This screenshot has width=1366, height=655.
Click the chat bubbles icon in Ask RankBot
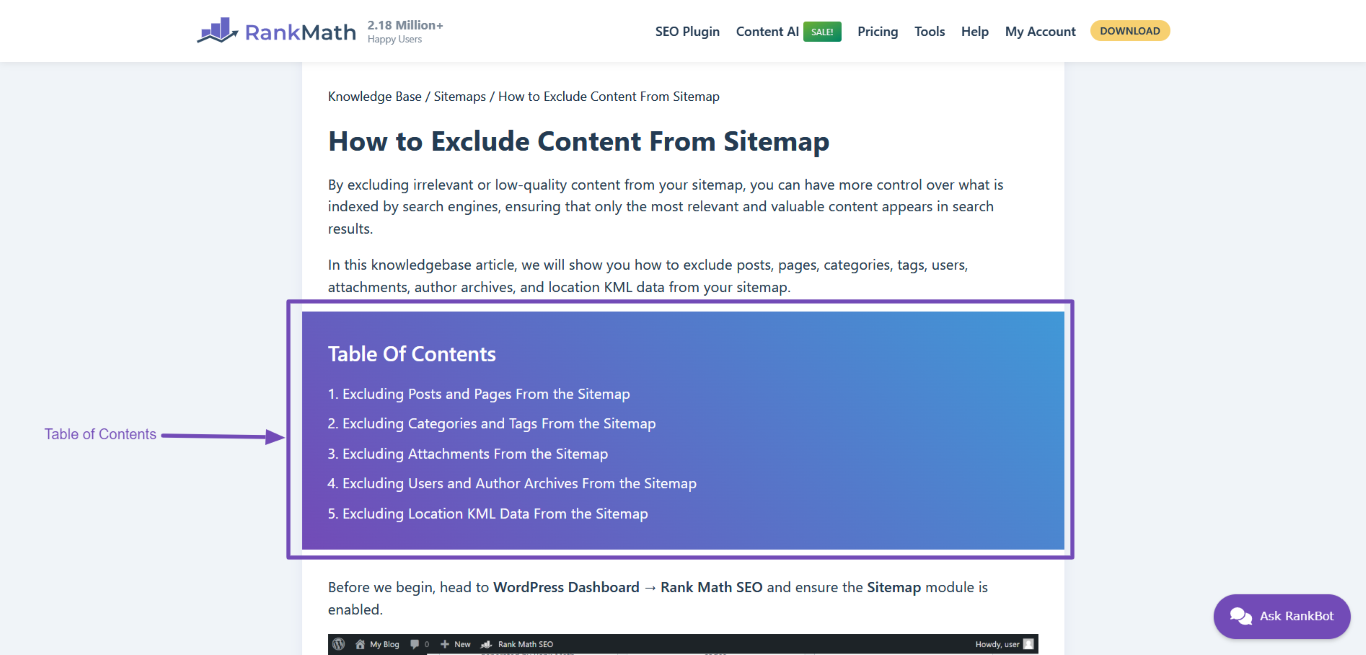1241,616
